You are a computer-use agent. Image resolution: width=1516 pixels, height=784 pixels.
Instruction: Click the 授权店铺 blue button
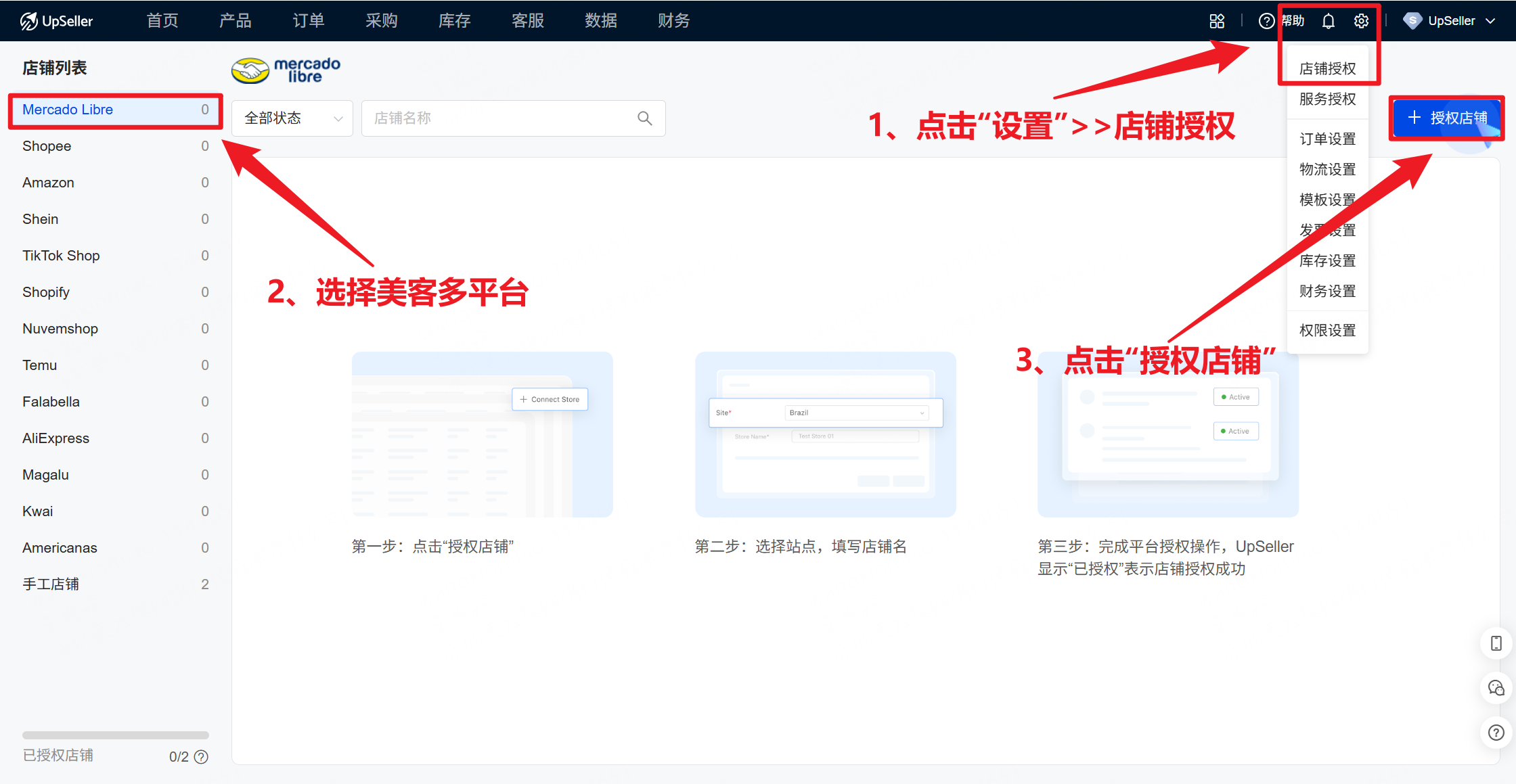pos(1446,118)
